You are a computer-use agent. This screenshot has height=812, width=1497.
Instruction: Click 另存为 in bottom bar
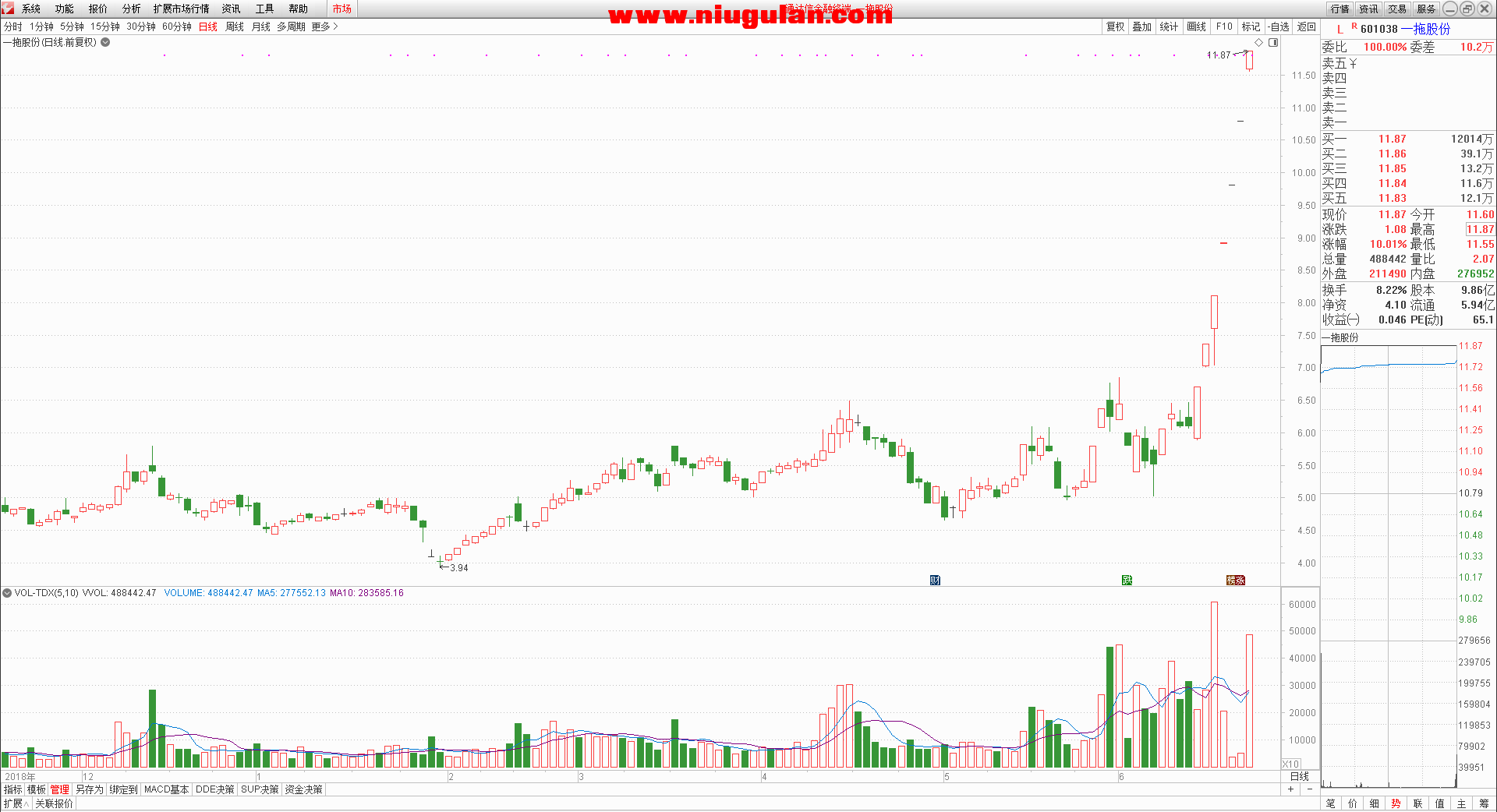pyautogui.click(x=90, y=789)
